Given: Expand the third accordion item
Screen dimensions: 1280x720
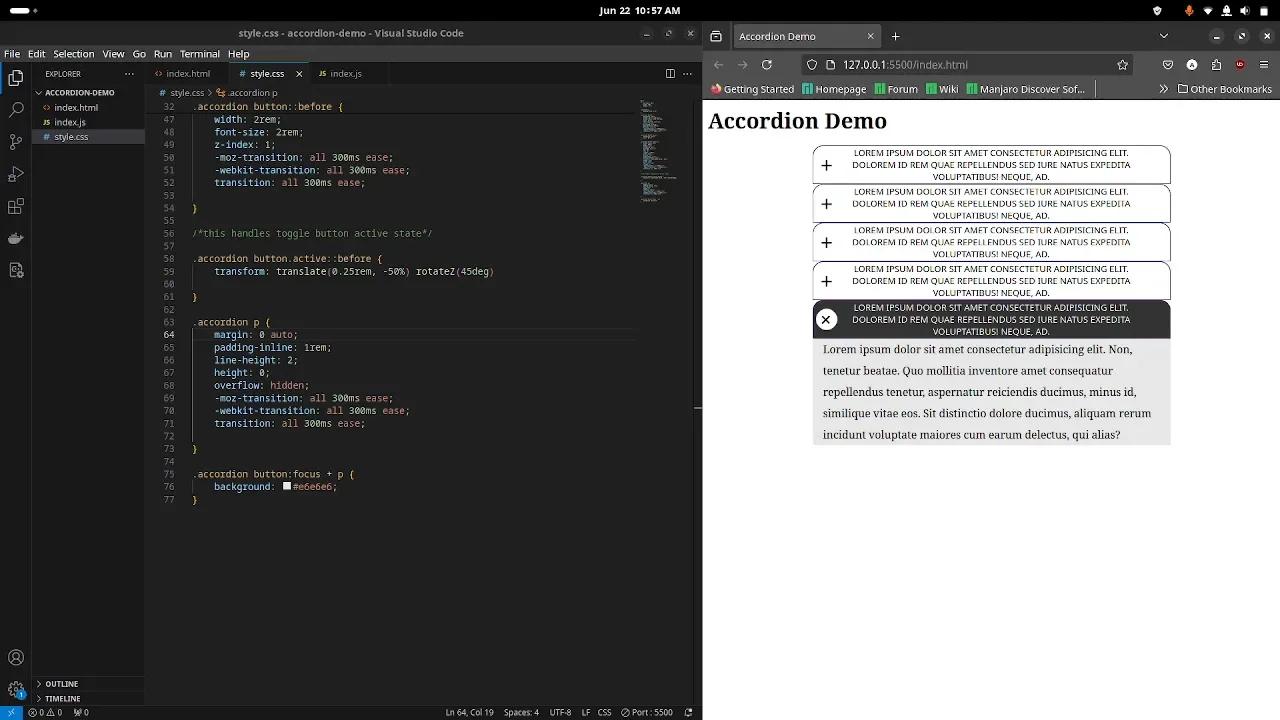Looking at the screenshot, I should (991, 243).
